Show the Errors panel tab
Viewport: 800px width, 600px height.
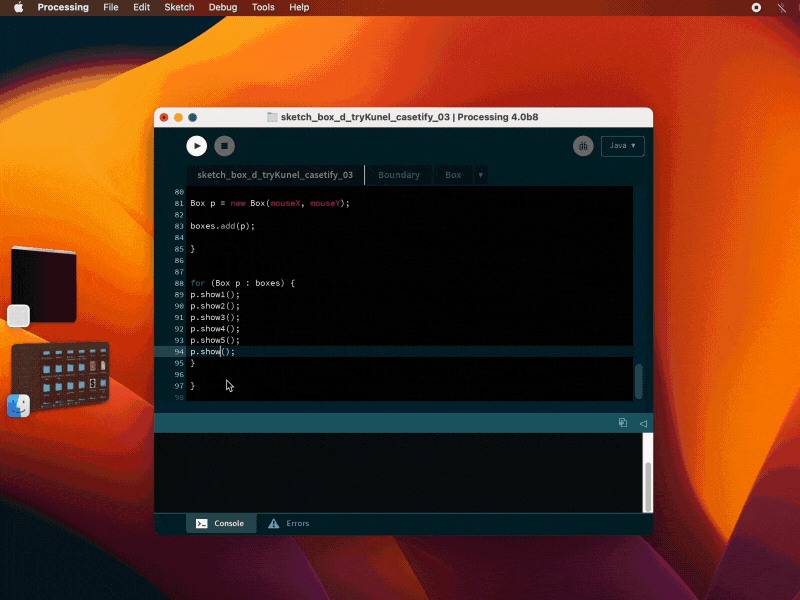pos(288,523)
